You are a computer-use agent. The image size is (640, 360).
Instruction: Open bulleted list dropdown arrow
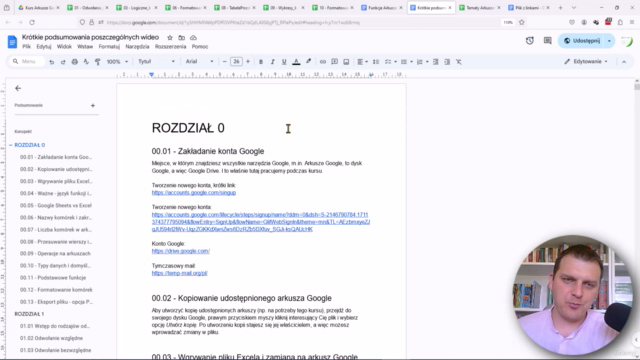point(411,62)
